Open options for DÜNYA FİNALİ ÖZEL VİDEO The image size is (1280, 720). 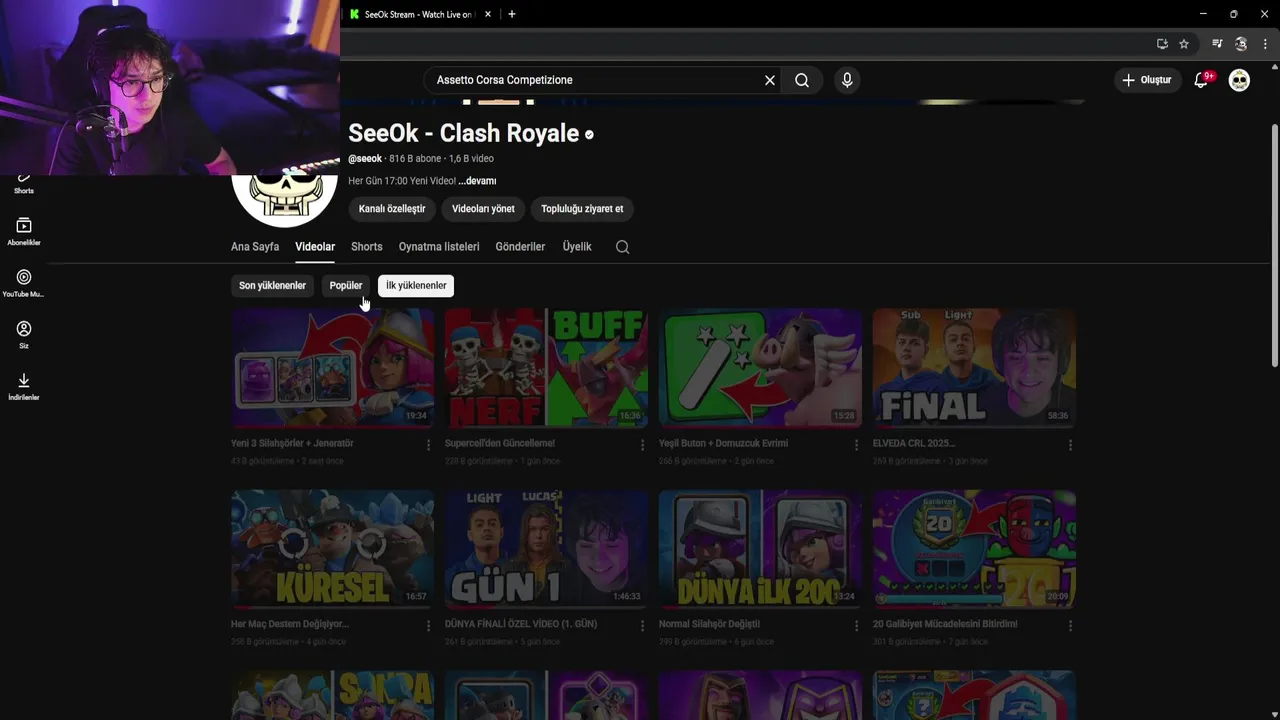[643, 625]
